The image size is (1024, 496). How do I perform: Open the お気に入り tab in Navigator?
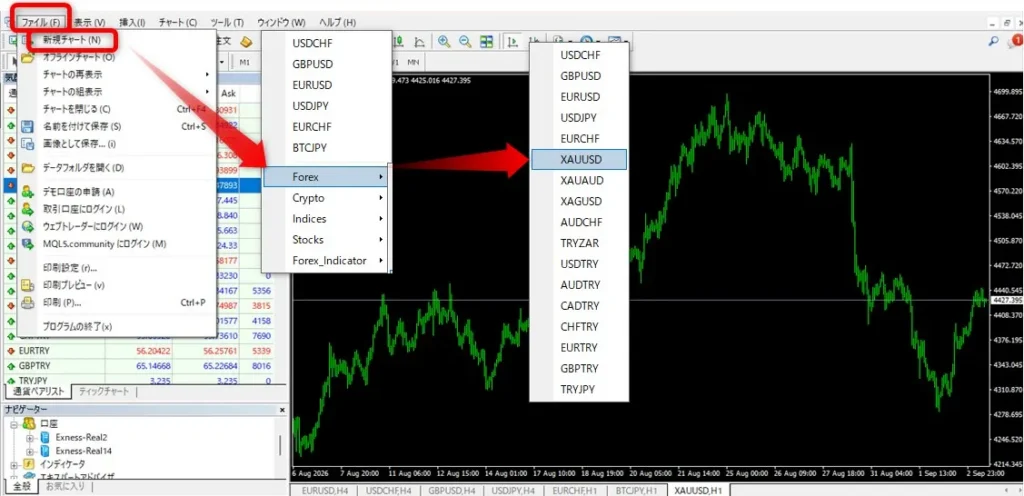63,486
